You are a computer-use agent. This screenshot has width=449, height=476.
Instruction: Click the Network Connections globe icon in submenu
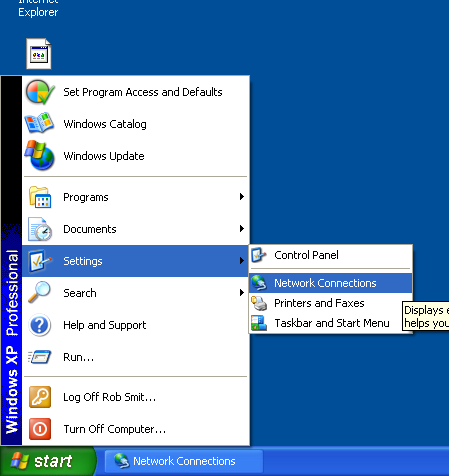pyautogui.click(x=259, y=283)
